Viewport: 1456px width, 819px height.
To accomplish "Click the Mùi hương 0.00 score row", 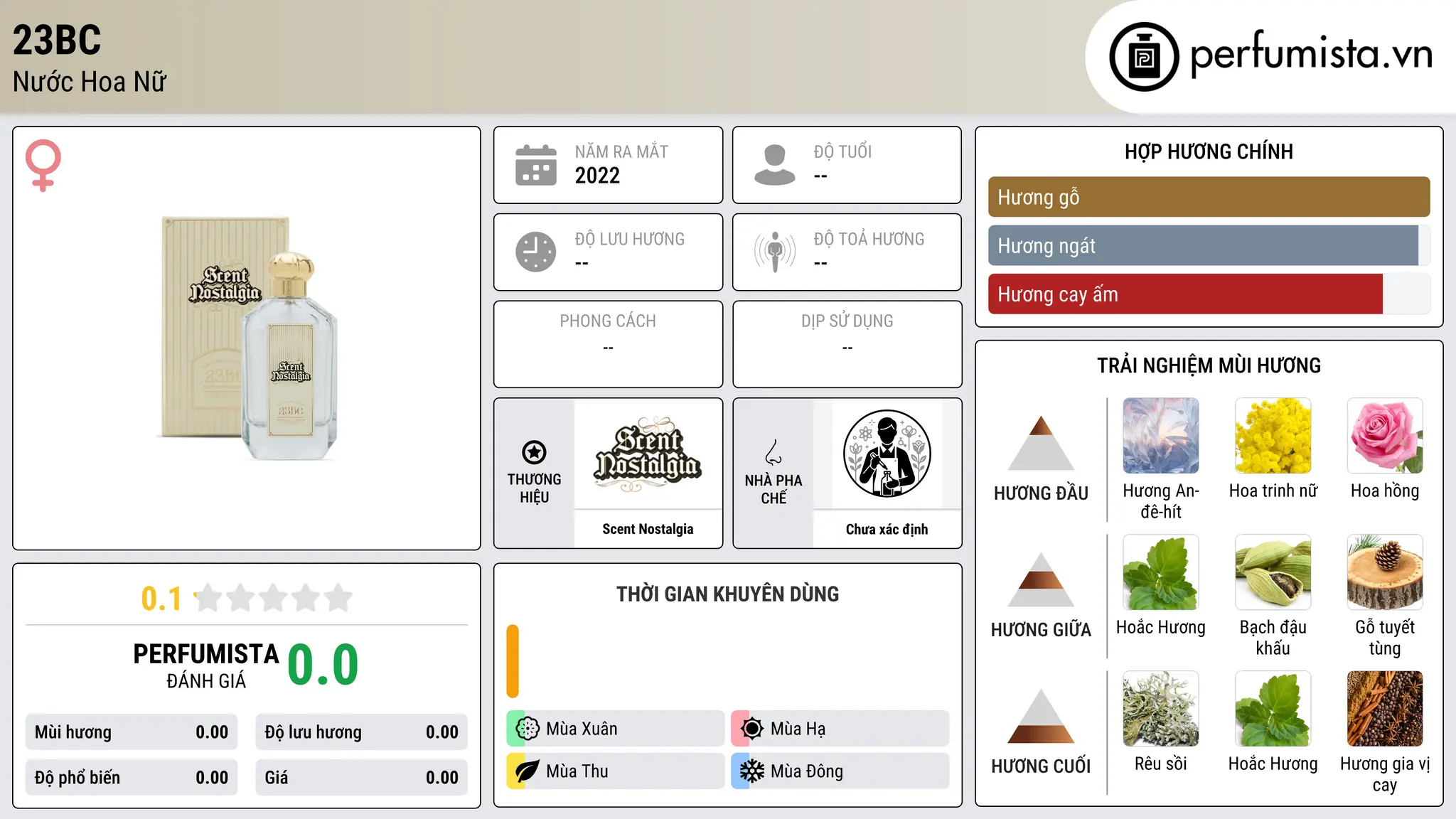I will [x=132, y=732].
